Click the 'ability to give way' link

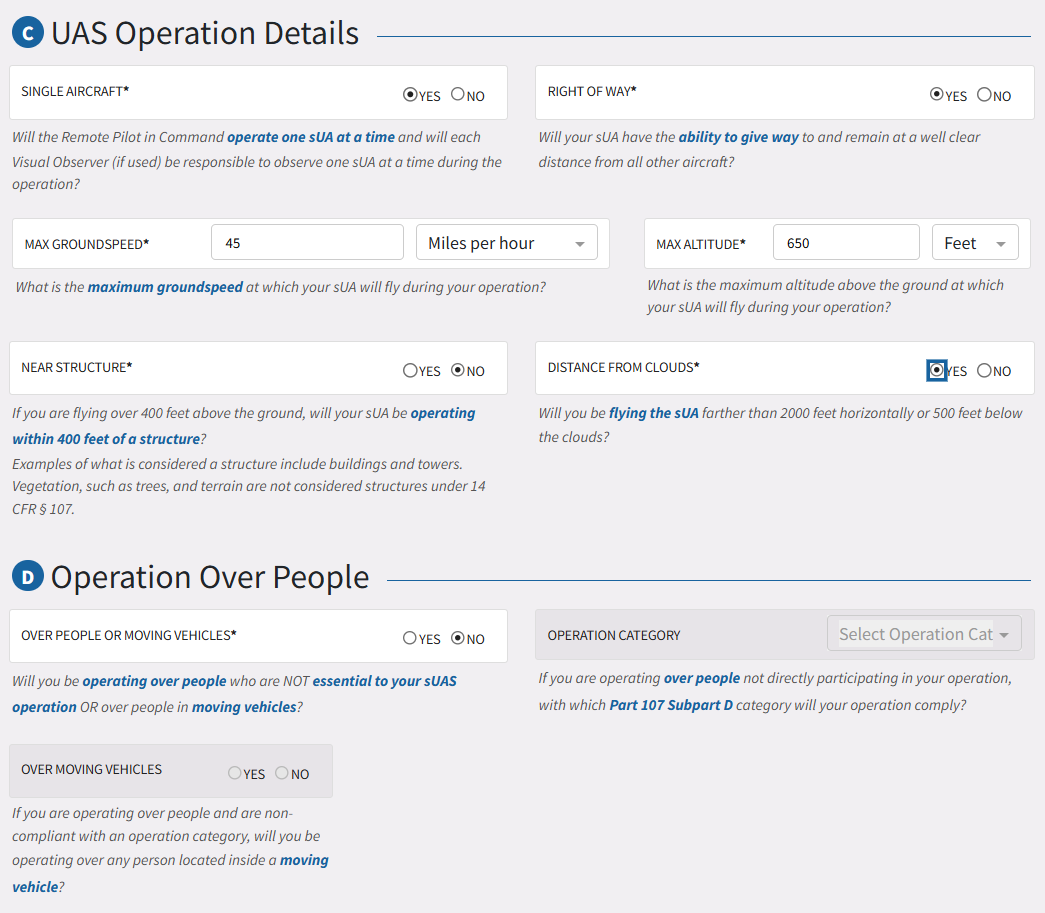click(738, 137)
